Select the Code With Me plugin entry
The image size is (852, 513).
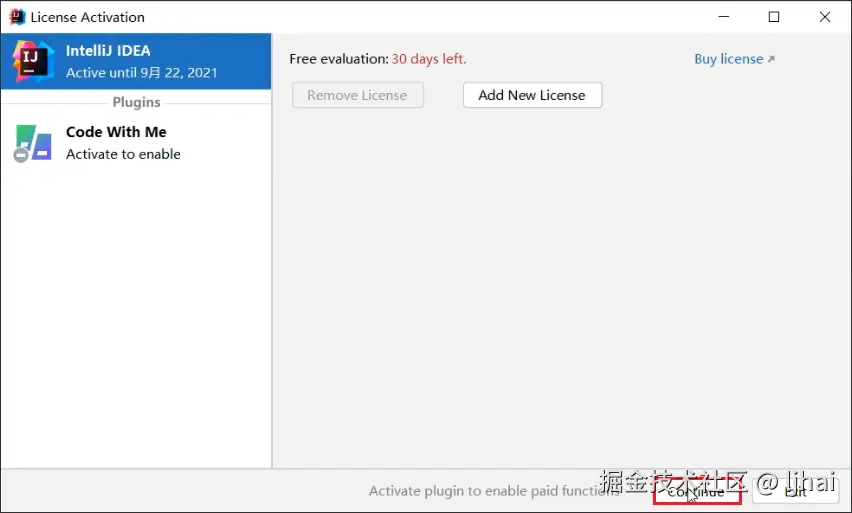pyautogui.click(x=136, y=143)
